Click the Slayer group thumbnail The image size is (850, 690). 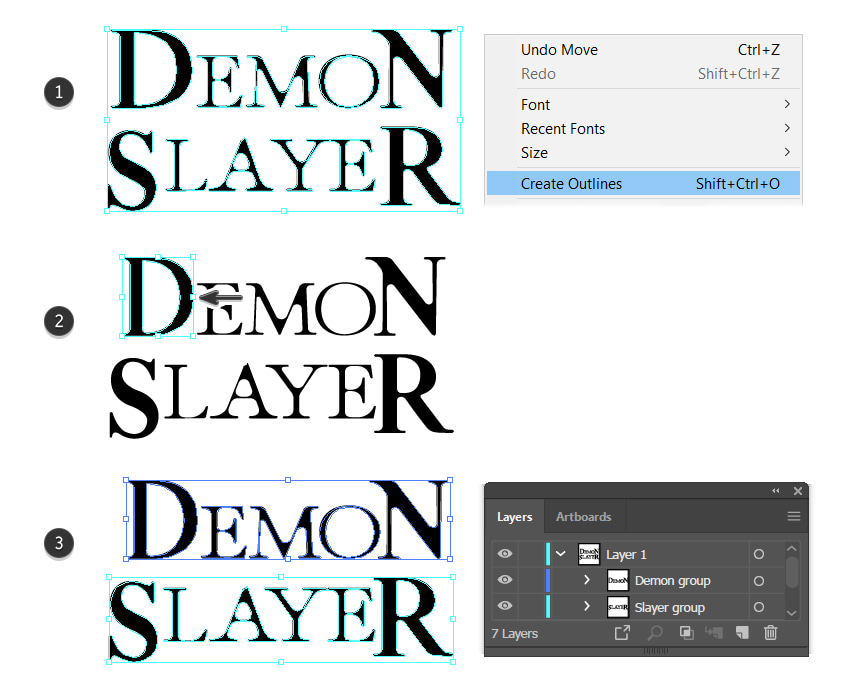[618, 607]
